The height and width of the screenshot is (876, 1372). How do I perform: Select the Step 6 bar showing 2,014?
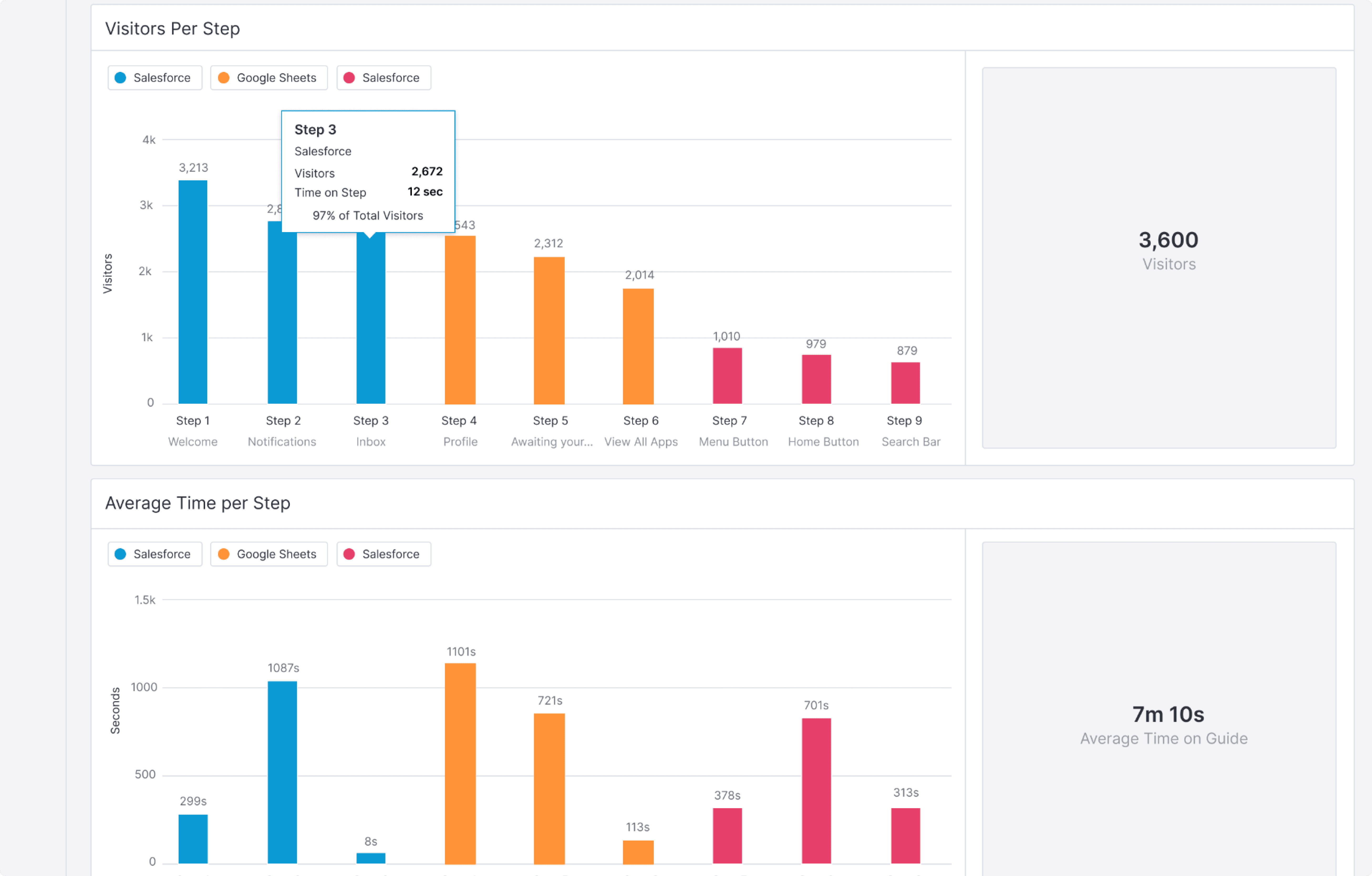[638, 346]
